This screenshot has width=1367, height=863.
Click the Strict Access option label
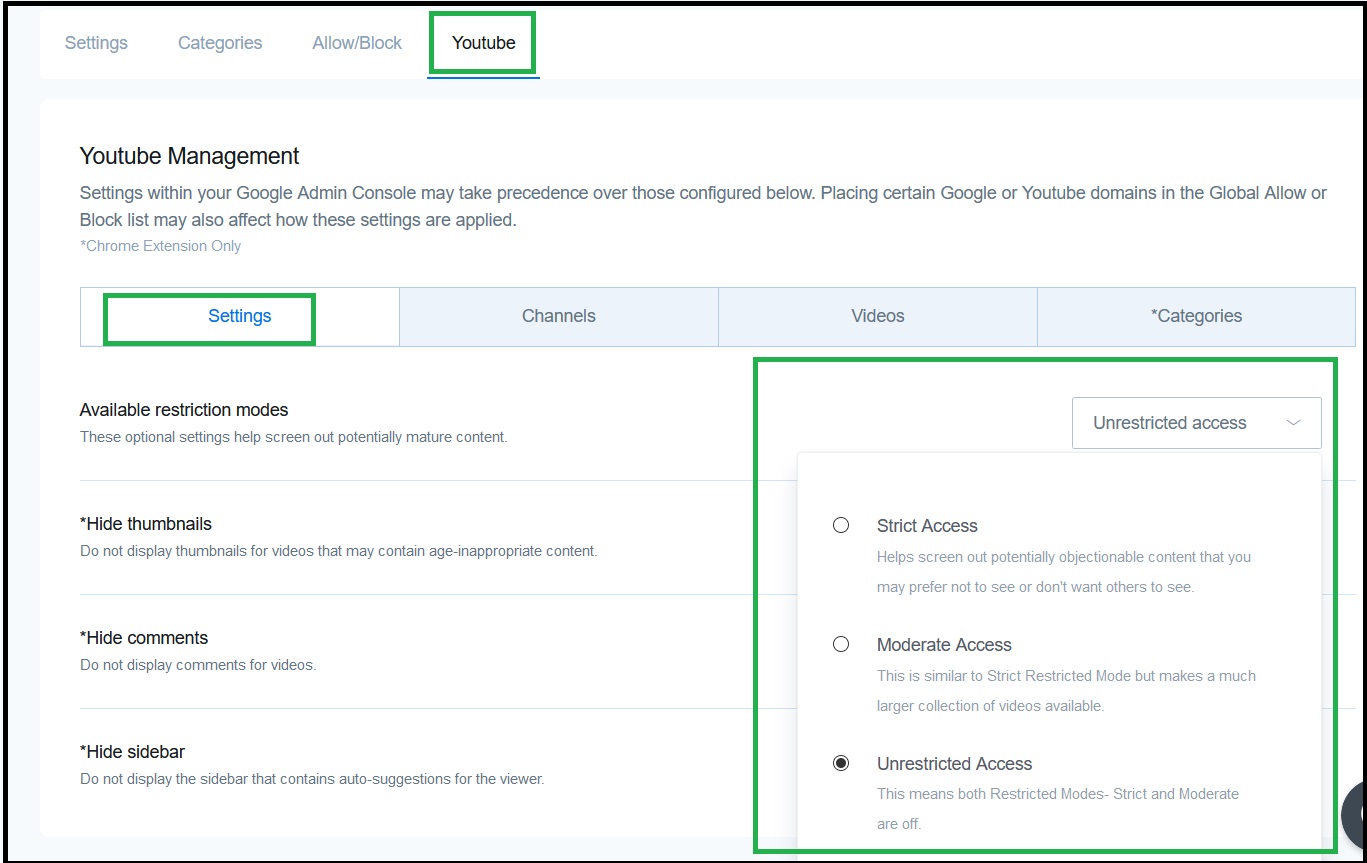927,526
